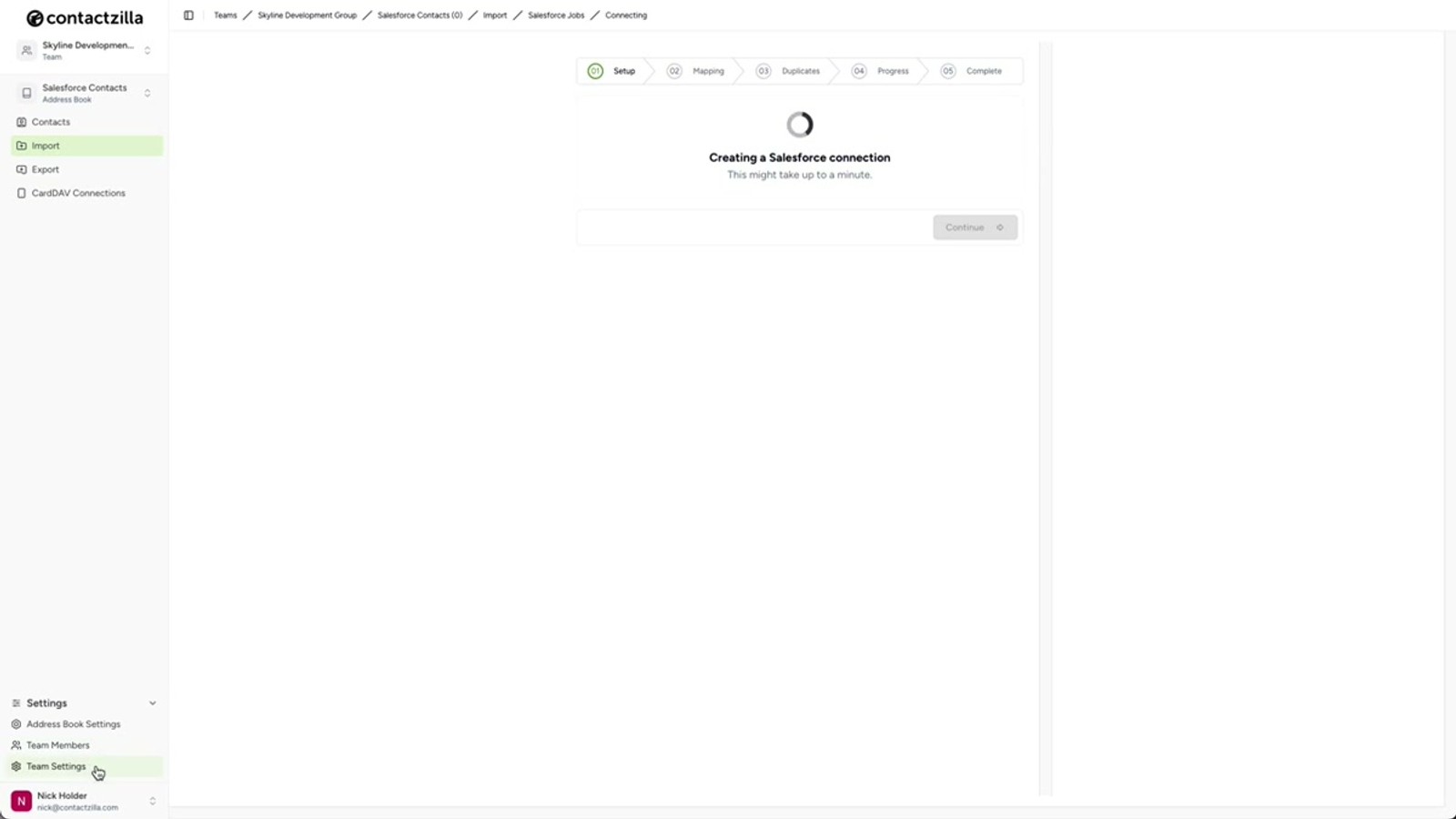Click the 'This might take up to a minute' text
1456x819 pixels.
799,175
